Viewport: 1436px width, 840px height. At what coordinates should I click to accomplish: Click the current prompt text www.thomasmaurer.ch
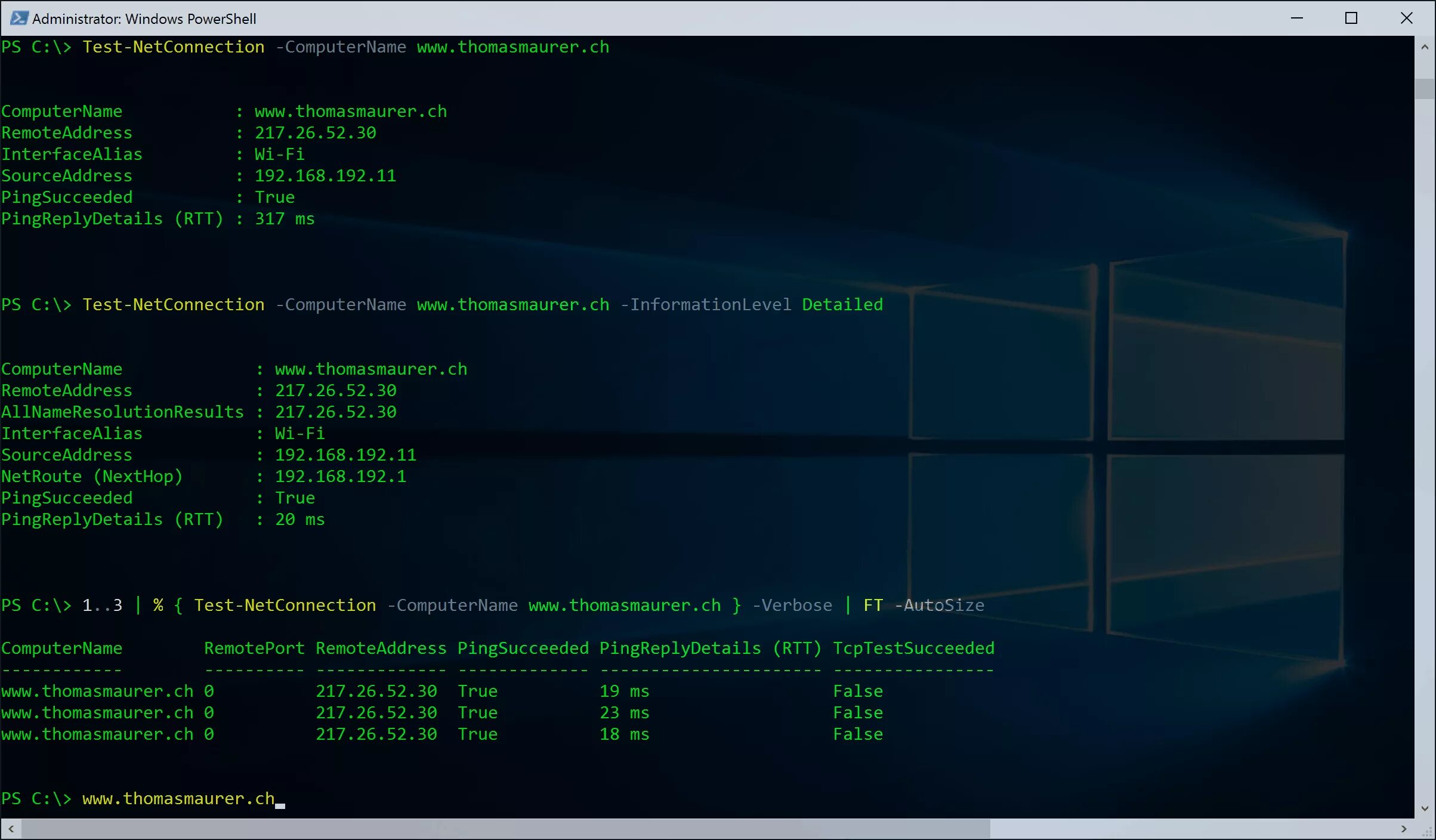(x=178, y=798)
